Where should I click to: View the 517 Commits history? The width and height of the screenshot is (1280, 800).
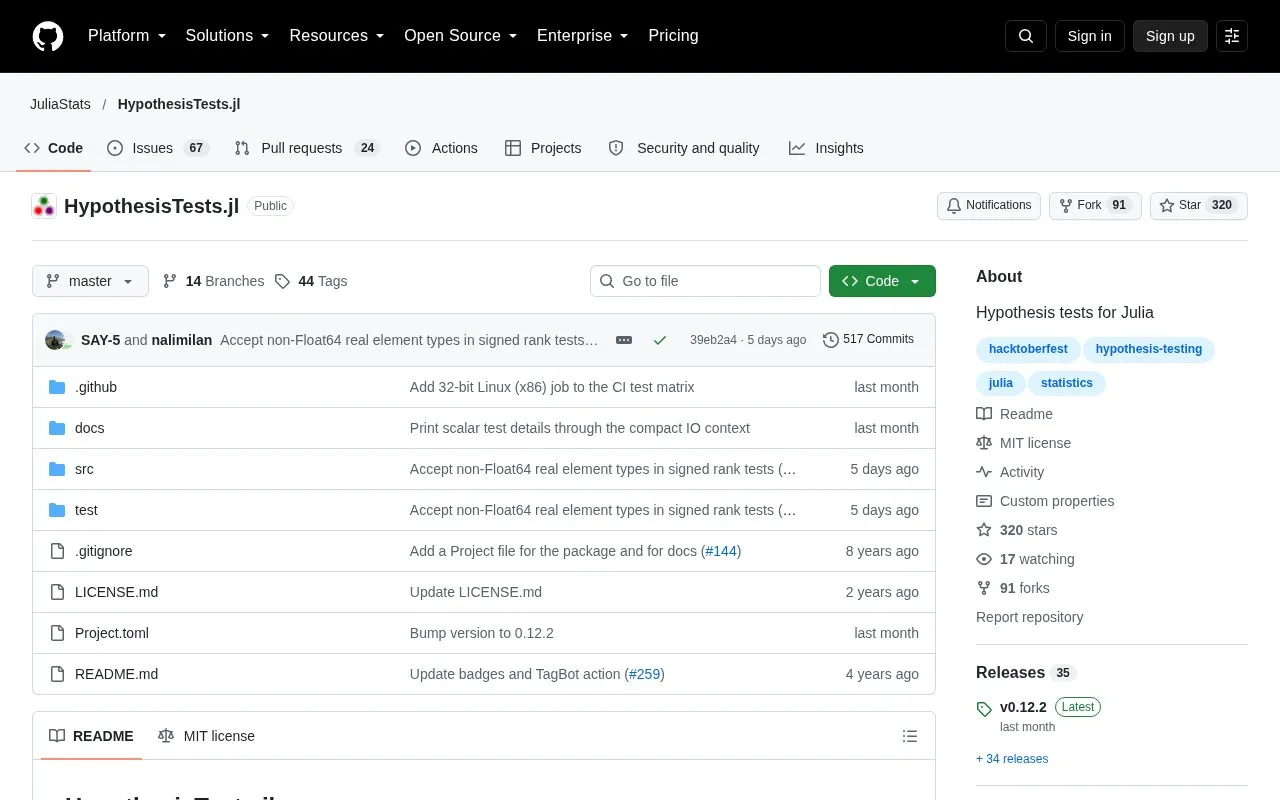point(868,340)
